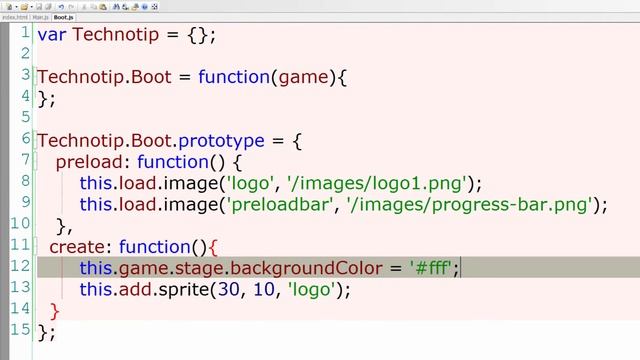Click the Copy icon in toolbar
The image size is (640, 360).
(x=93, y=7)
